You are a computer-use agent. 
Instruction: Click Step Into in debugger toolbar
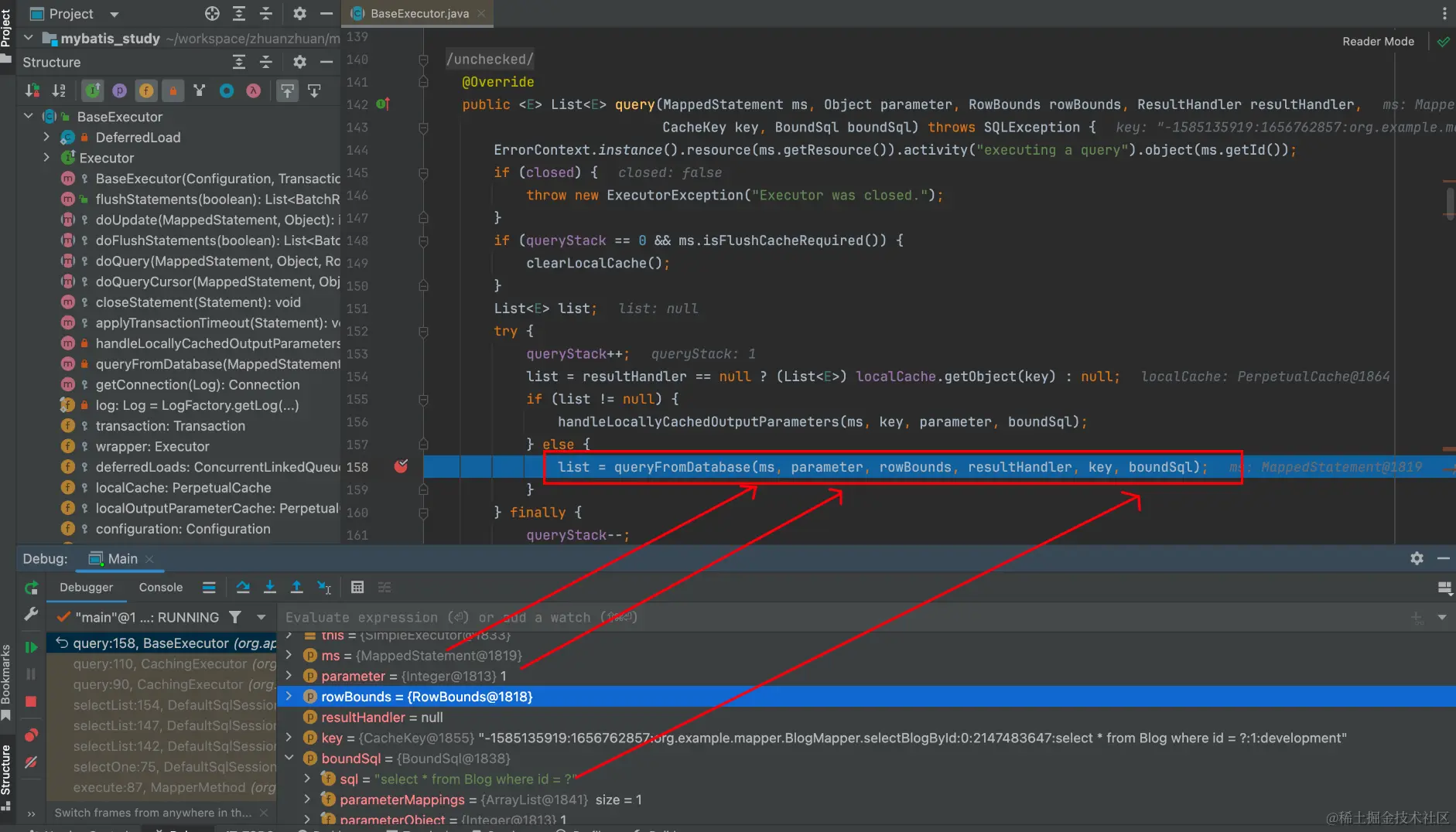(269, 587)
